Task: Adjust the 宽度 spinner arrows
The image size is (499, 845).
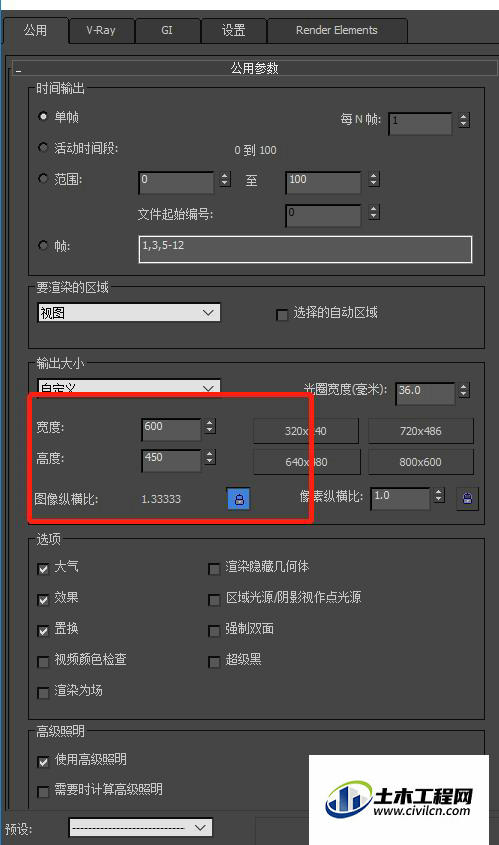Action: pos(210,427)
